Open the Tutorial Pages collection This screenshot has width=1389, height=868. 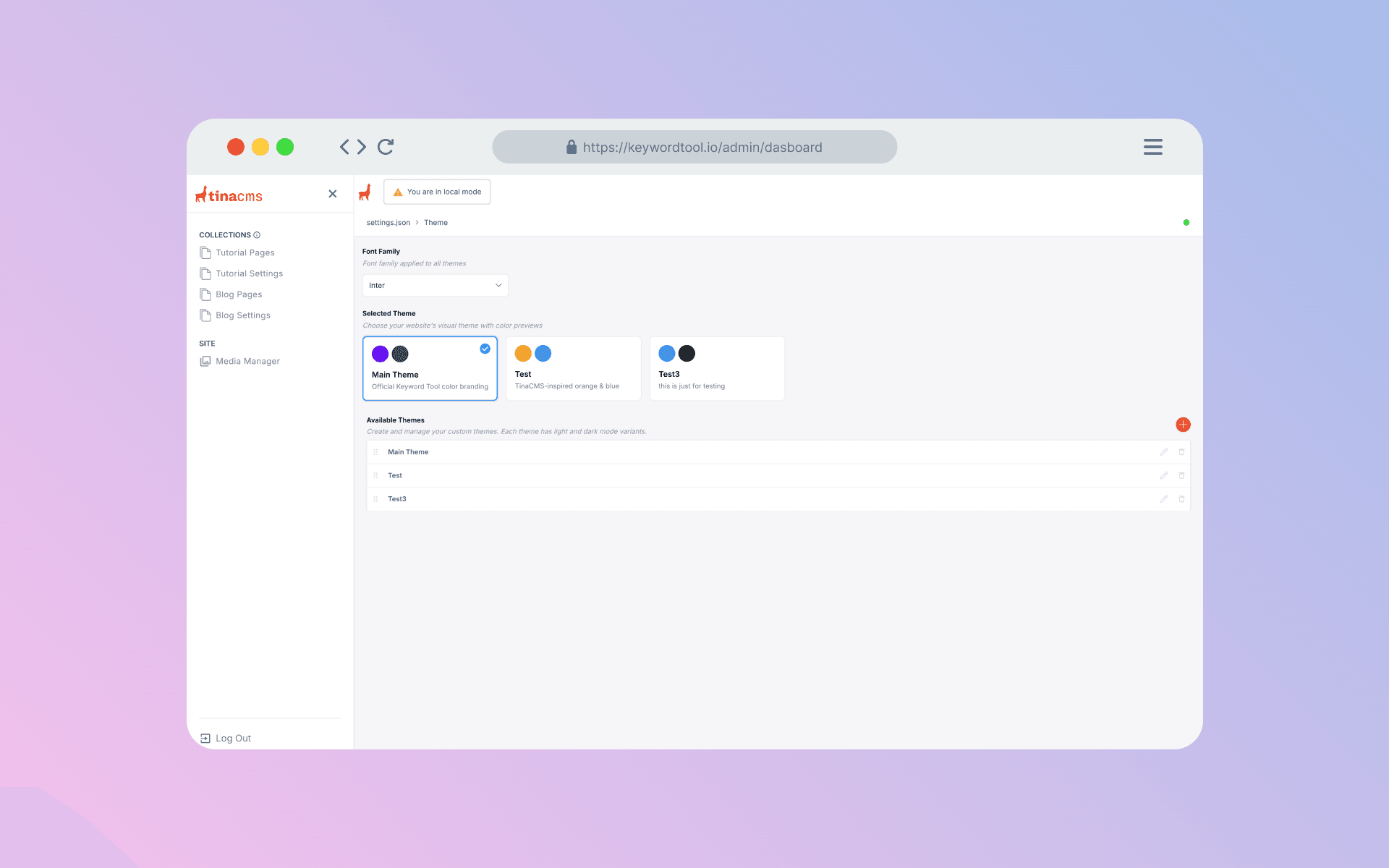[x=245, y=252]
